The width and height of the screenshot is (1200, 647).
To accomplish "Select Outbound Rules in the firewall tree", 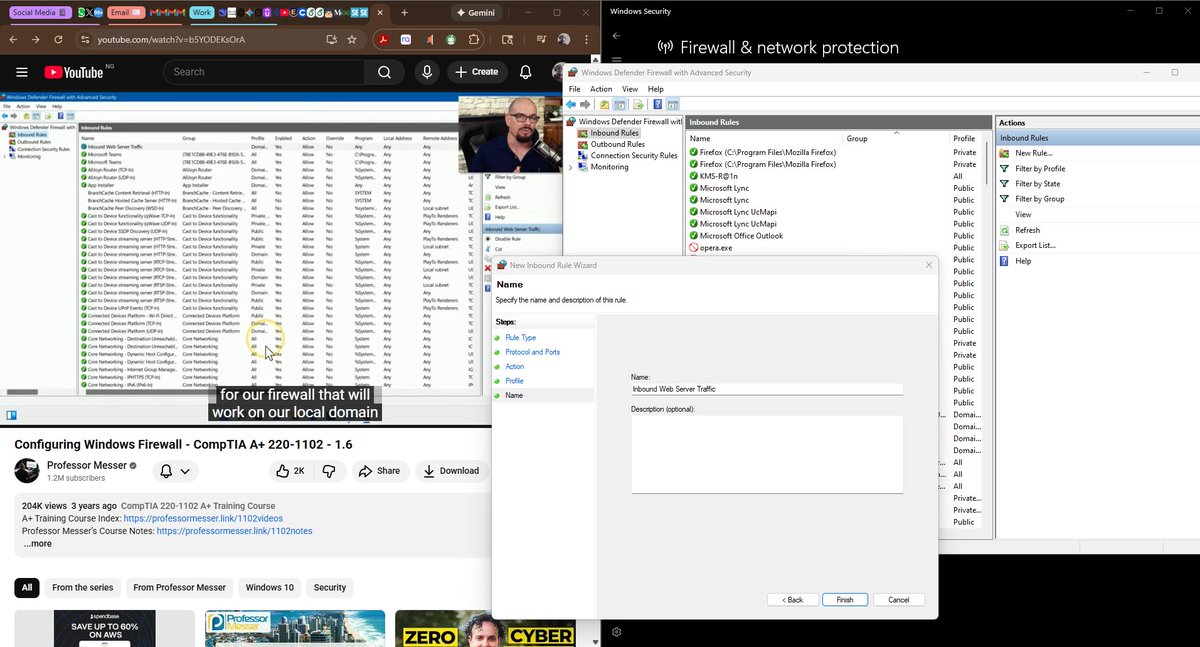I will pyautogui.click(x=617, y=144).
